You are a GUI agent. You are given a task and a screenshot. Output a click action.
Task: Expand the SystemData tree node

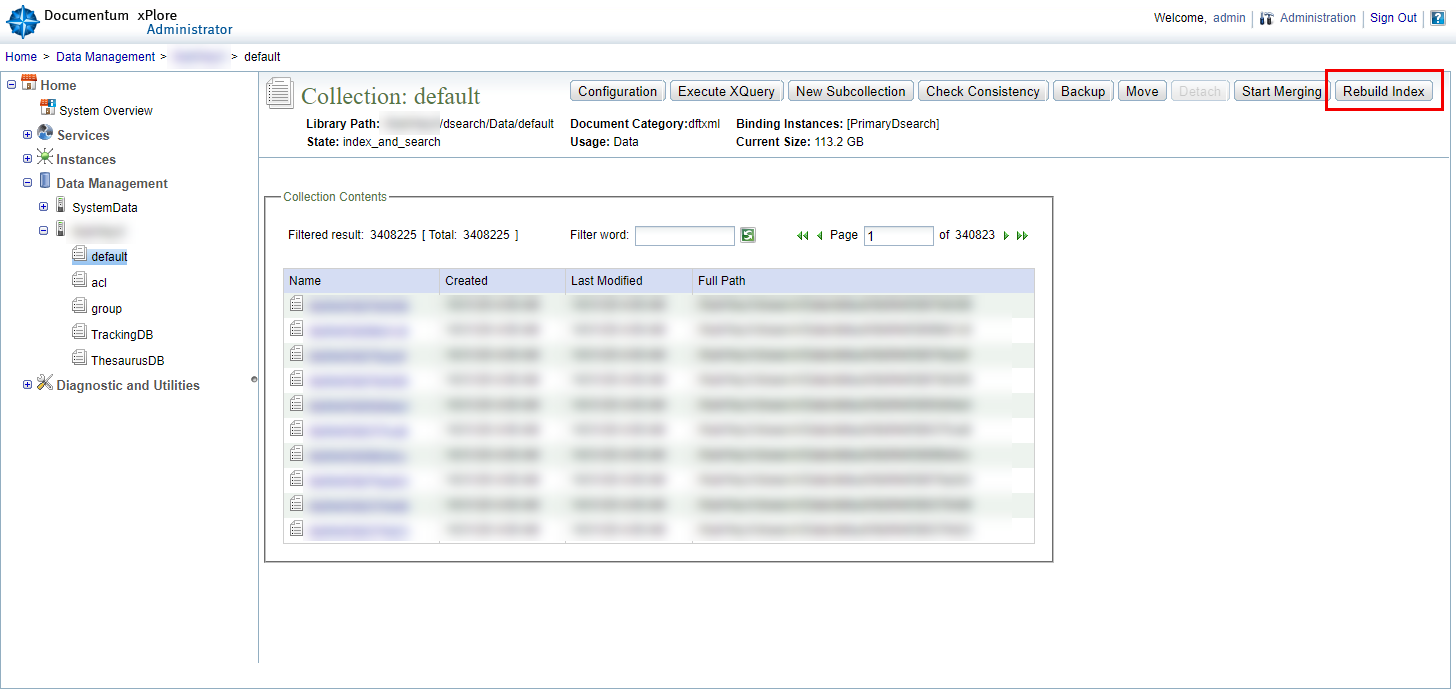click(44, 207)
